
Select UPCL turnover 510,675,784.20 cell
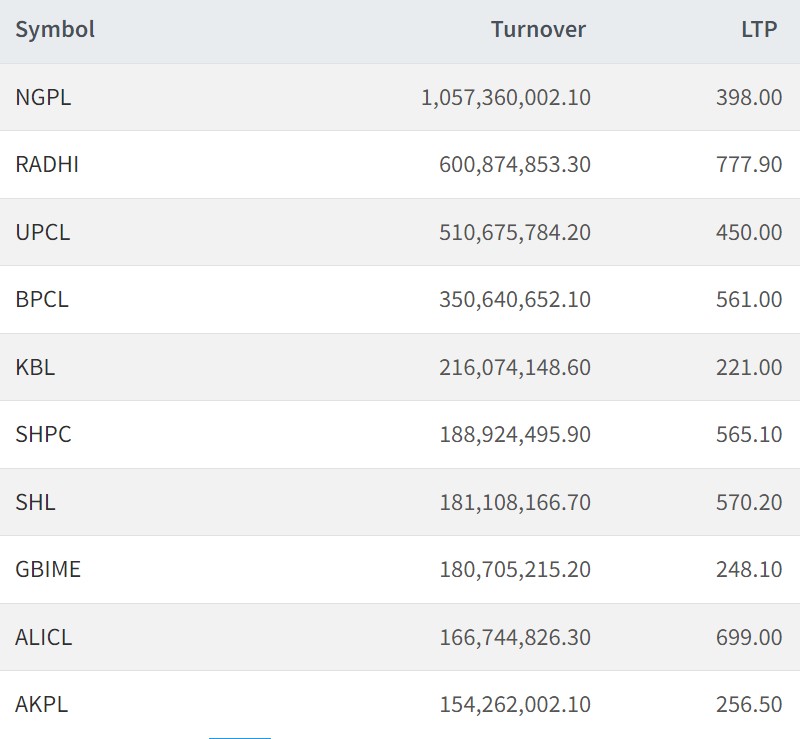(x=515, y=232)
